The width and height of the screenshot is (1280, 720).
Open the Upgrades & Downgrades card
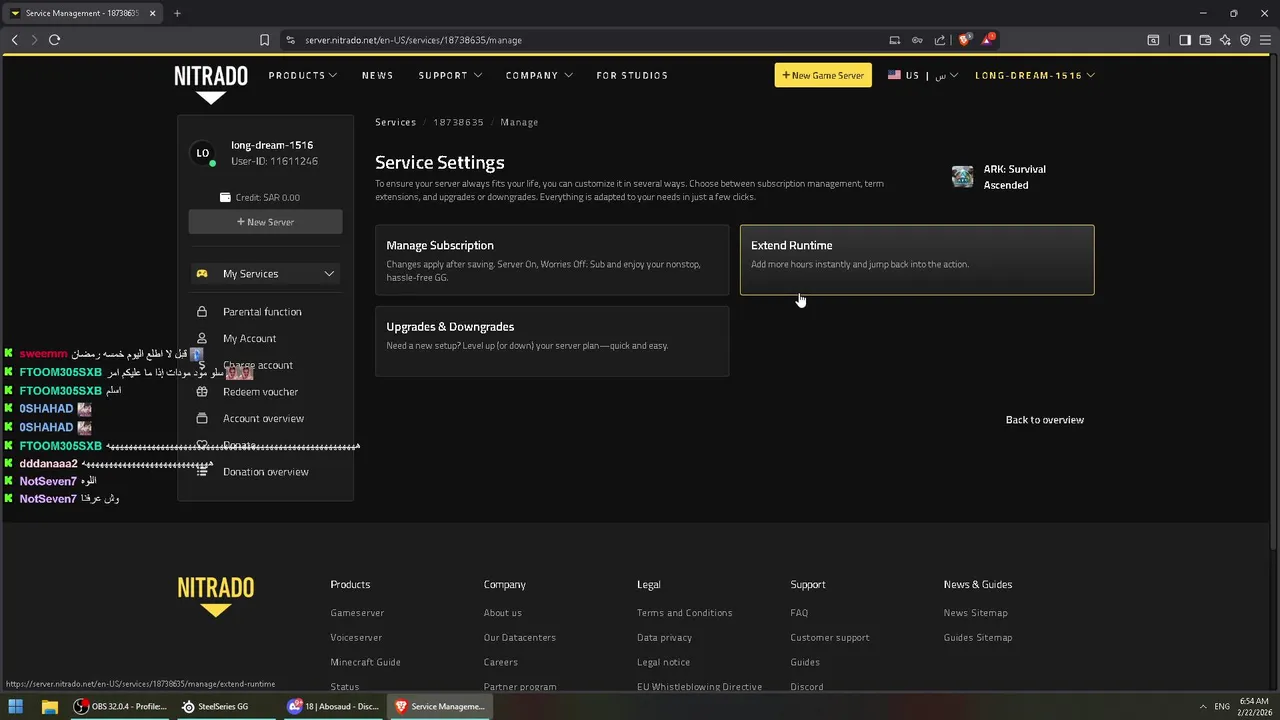click(x=552, y=341)
